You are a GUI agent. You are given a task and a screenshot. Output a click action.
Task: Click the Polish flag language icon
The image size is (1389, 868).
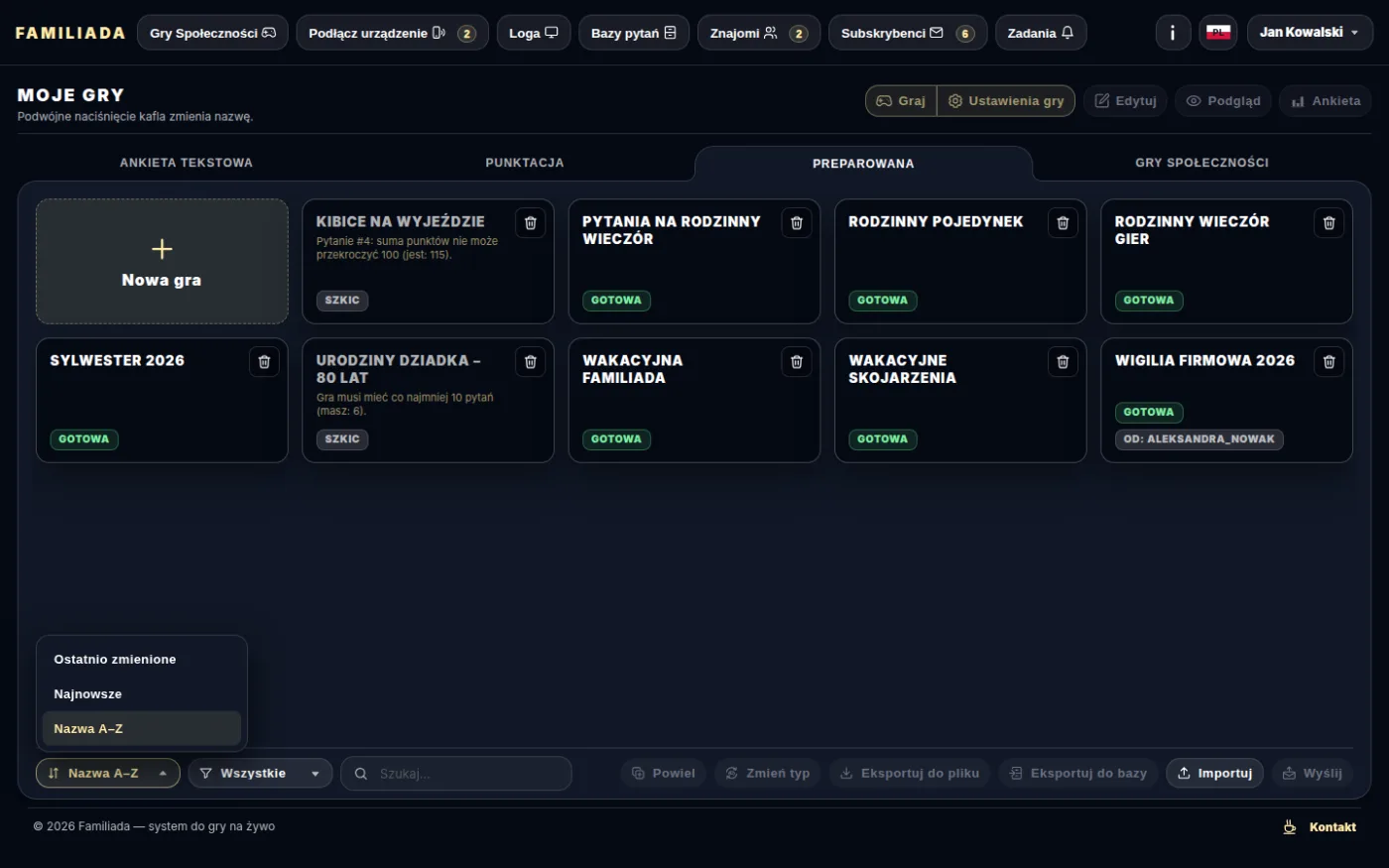pyautogui.click(x=1217, y=33)
